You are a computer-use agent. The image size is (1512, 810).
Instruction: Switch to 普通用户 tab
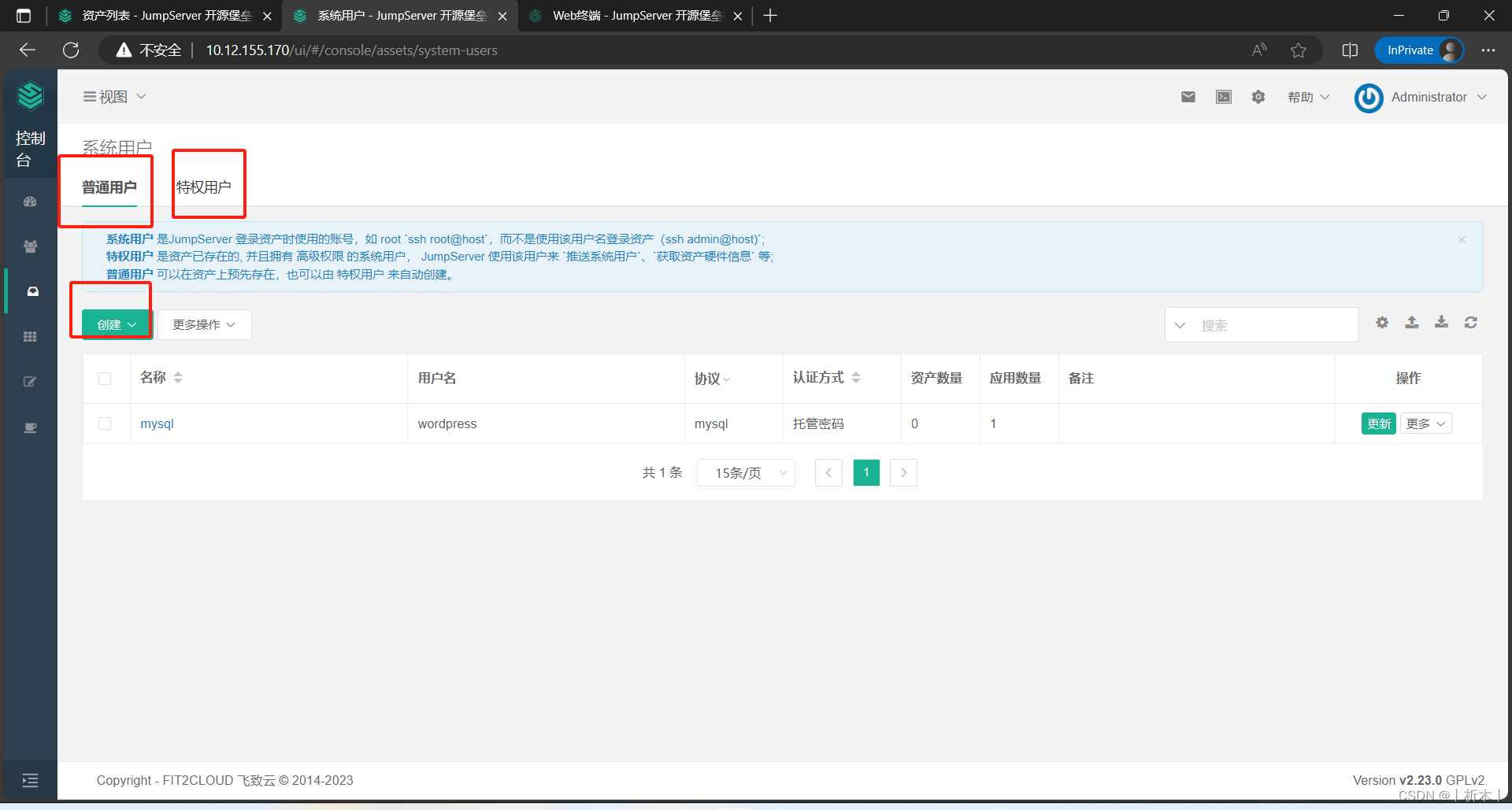(109, 187)
